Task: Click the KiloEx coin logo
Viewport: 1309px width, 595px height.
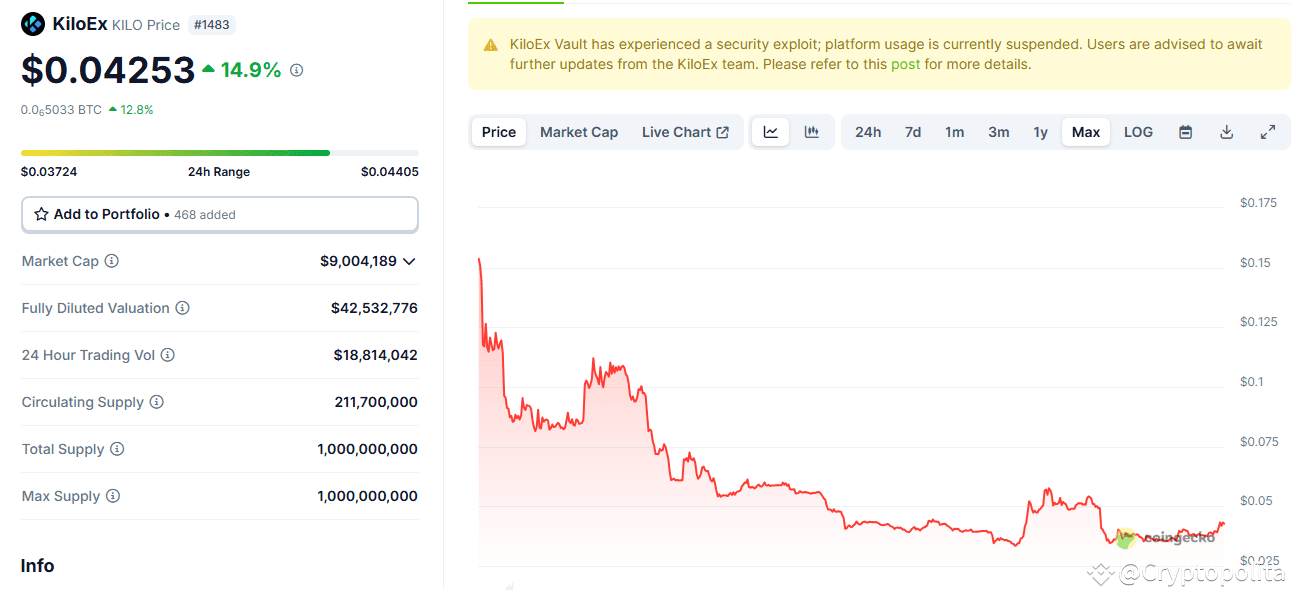Action: 33,23
